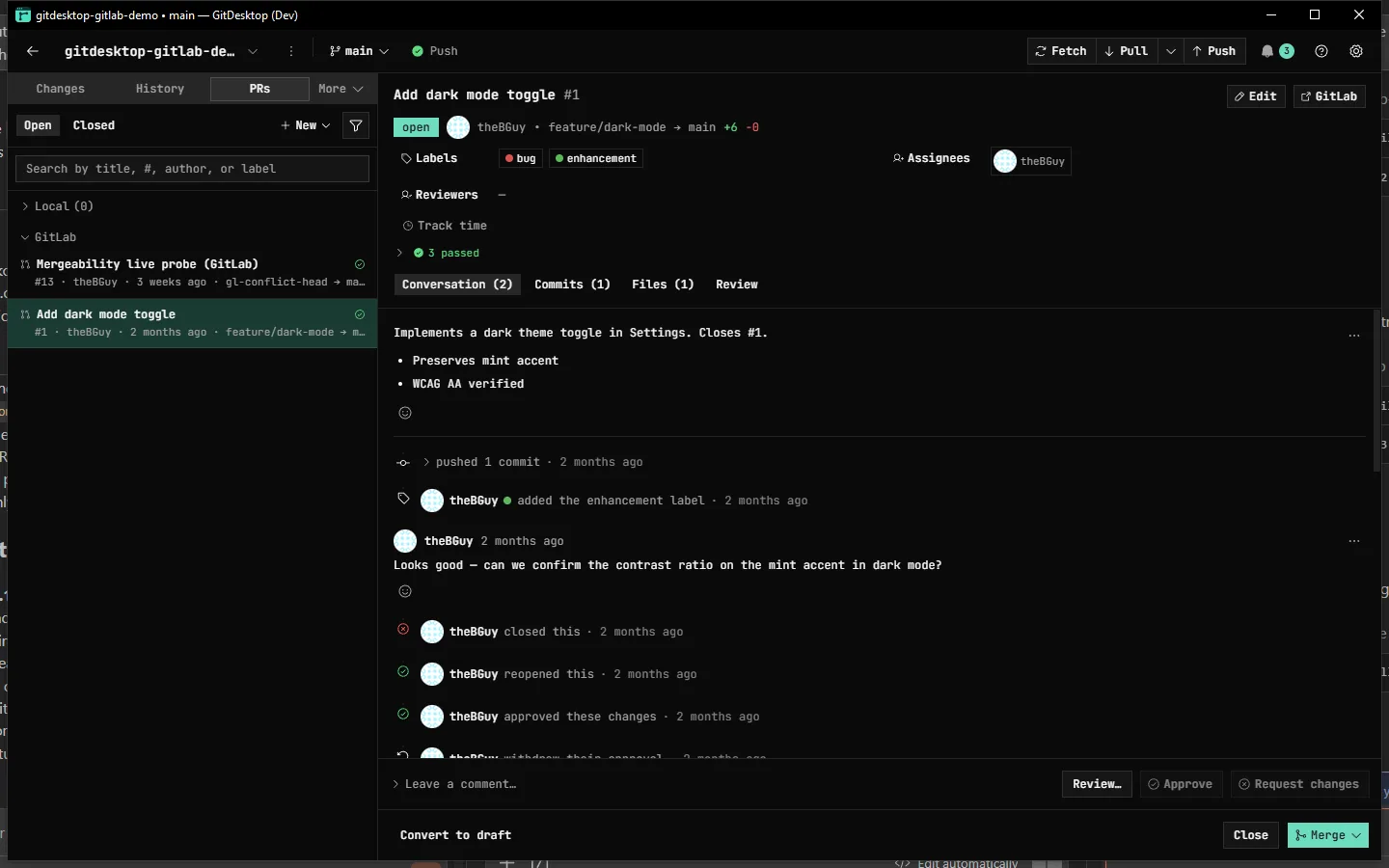
Task: Click theBGuy's avatar in comment header
Action: click(x=405, y=541)
